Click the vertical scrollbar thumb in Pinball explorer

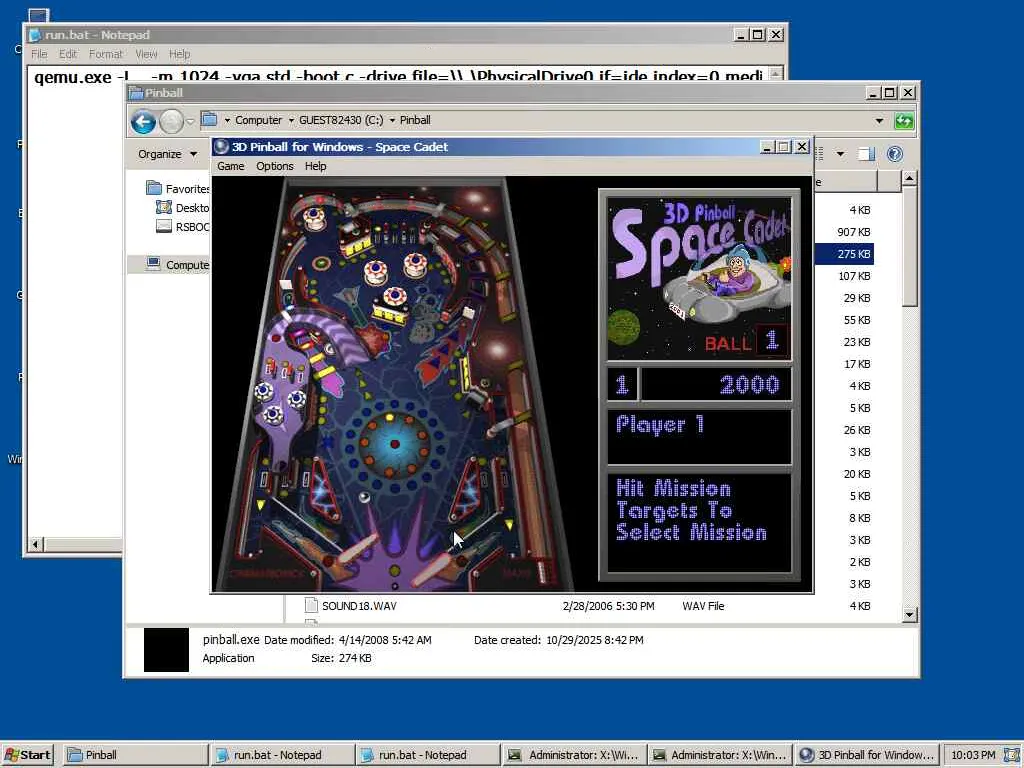pos(909,246)
